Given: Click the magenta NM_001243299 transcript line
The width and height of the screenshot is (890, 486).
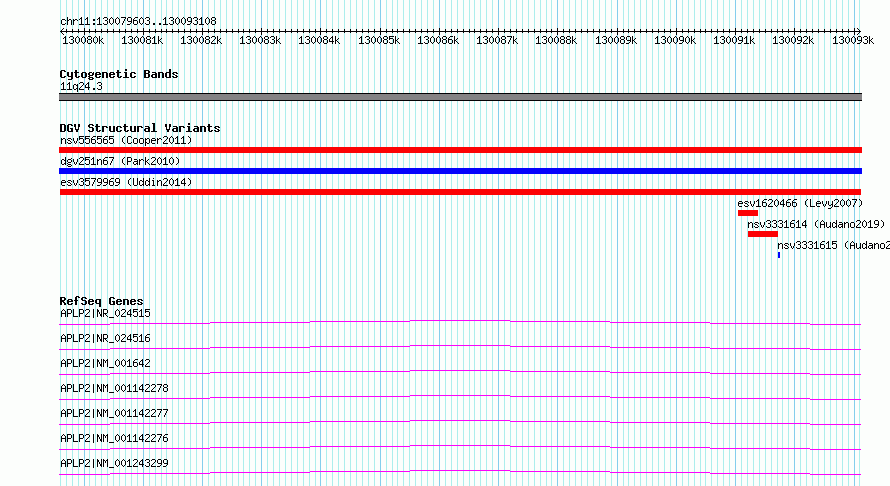Looking at the screenshot, I should pos(460,472).
